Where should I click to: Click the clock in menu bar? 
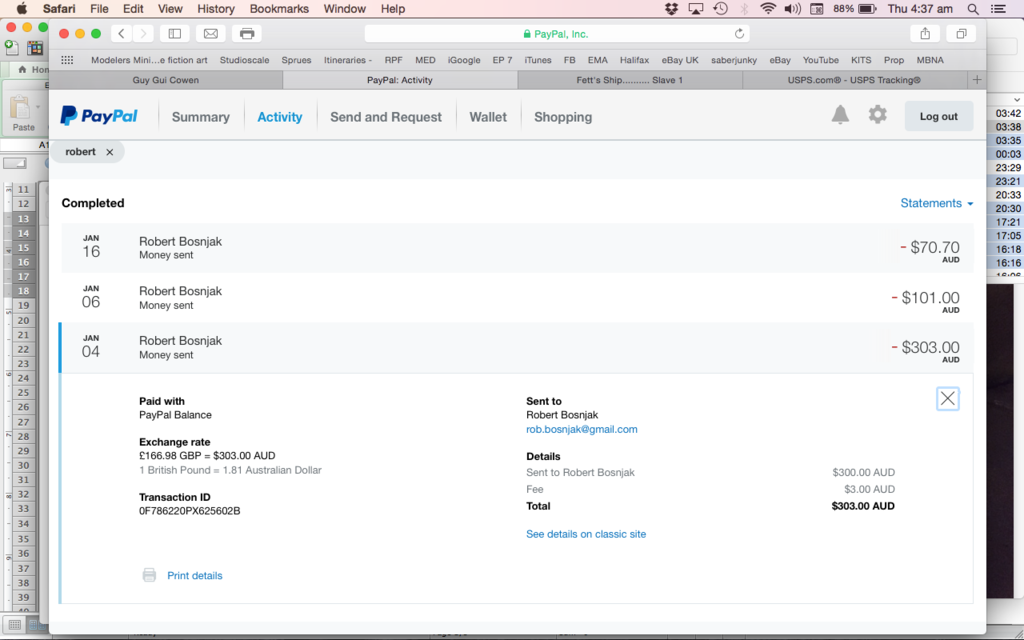(x=920, y=9)
